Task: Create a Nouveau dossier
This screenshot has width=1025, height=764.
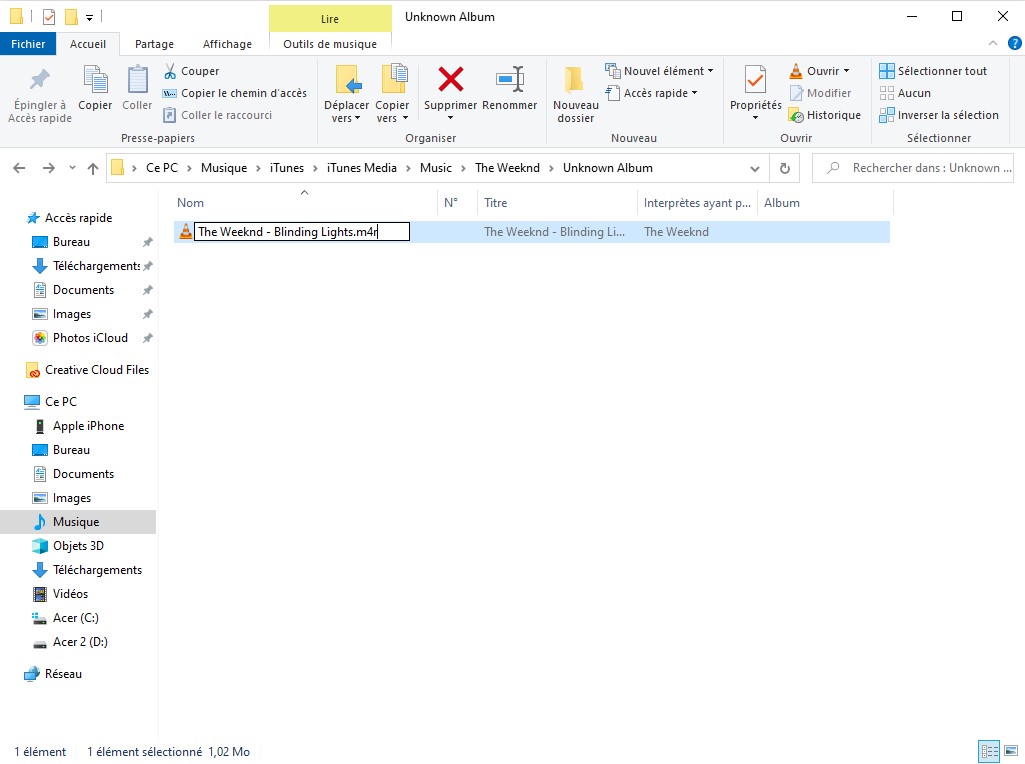Action: (576, 95)
